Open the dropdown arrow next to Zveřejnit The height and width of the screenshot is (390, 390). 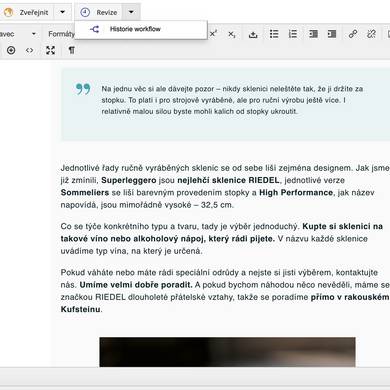coord(62,12)
